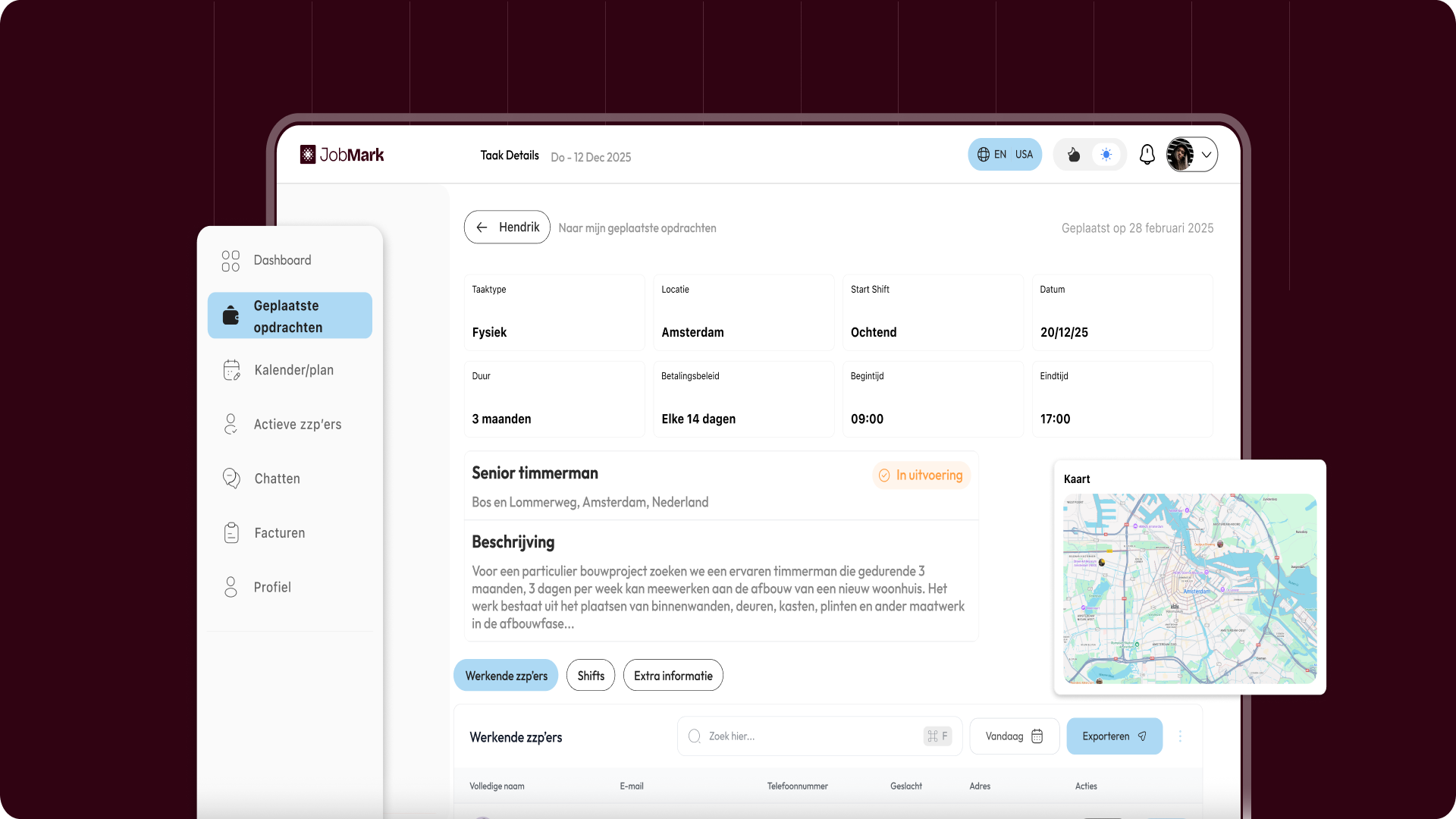1456x819 pixels.
Task: Expand the user avatar dropdown chevron
Action: coord(1206,155)
